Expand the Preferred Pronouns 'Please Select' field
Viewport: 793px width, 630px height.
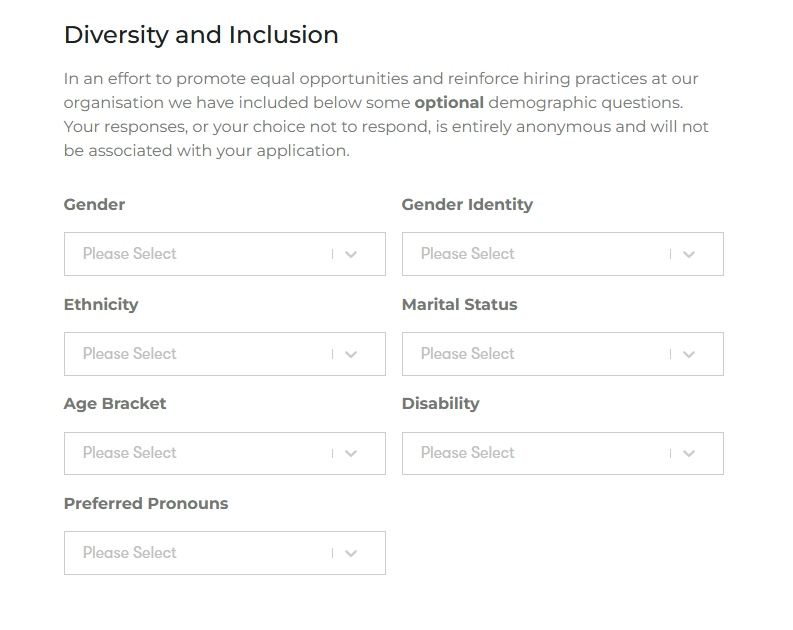pos(130,553)
